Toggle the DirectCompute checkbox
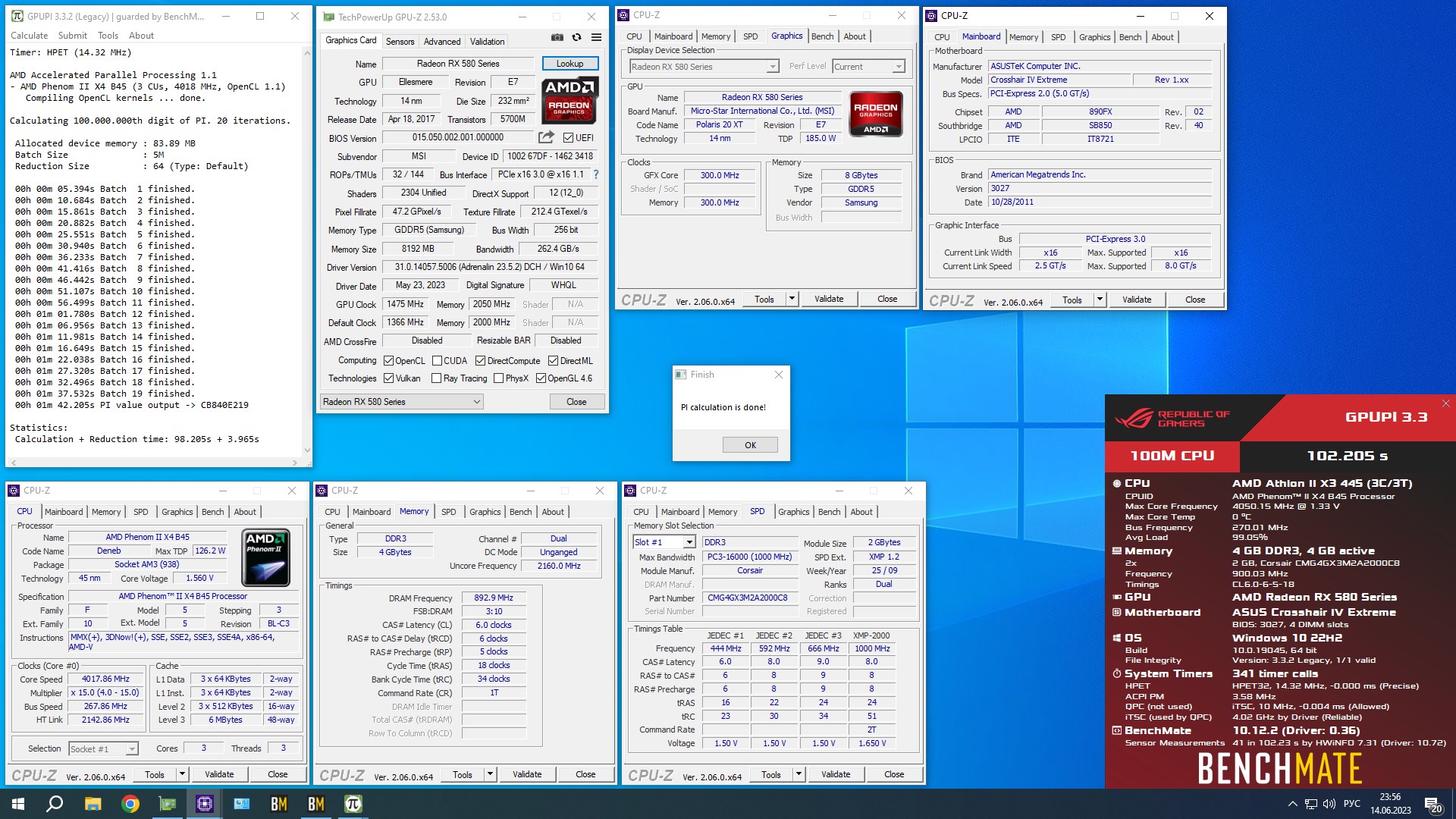This screenshot has height=819, width=1456. (480, 361)
